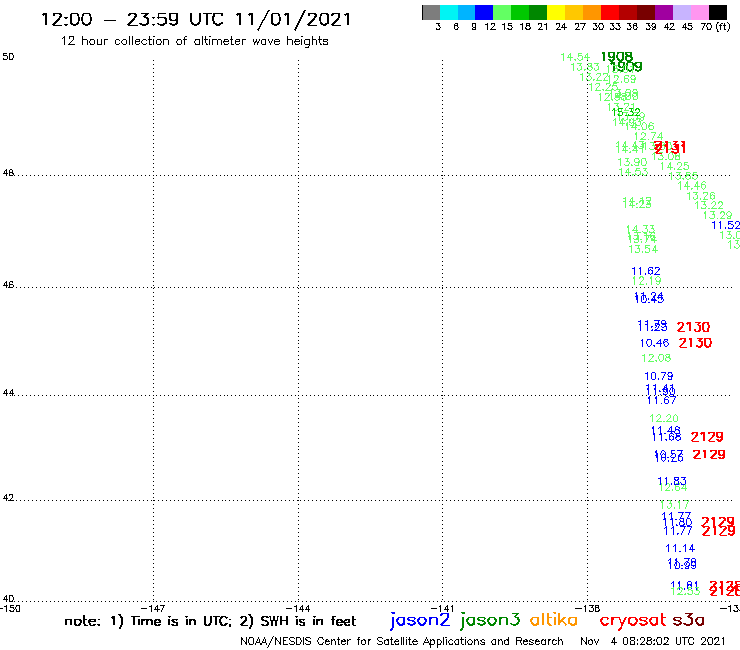Click subtitle '12 hour collection of altimeter wave heights'
The width and height of the screenshot is (740, 650).
194,41
